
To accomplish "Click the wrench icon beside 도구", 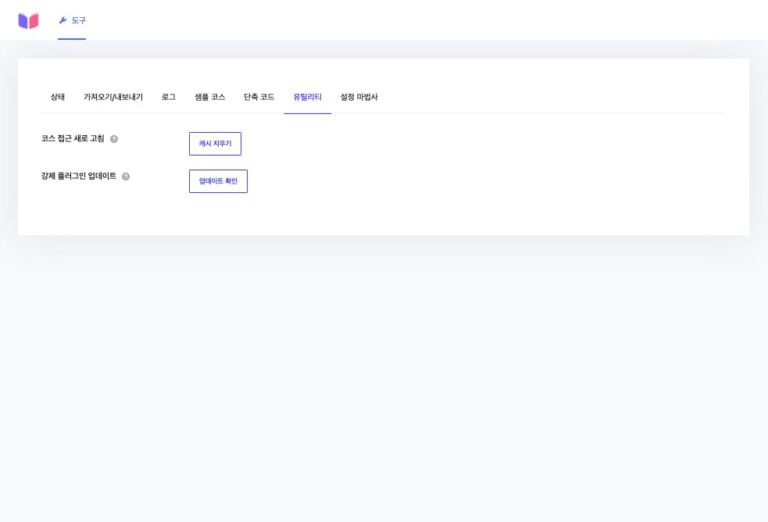I will click(x=63, y=20).
